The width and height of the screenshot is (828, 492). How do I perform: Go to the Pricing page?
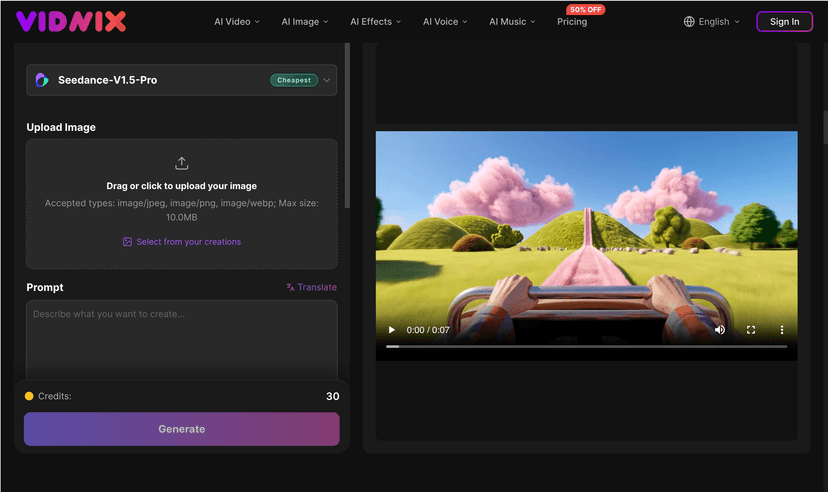572,22
